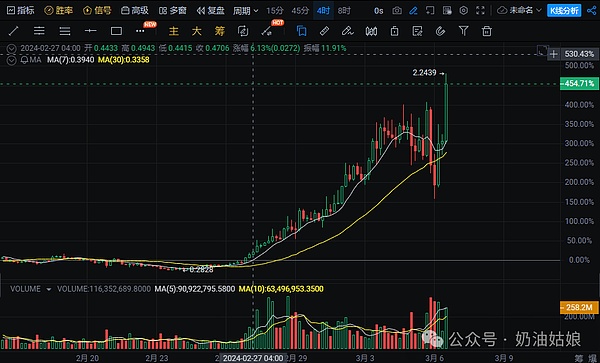The image size is (600, 363).
Task: Expand the 周期 period dropdown
Action: (246, 11)
